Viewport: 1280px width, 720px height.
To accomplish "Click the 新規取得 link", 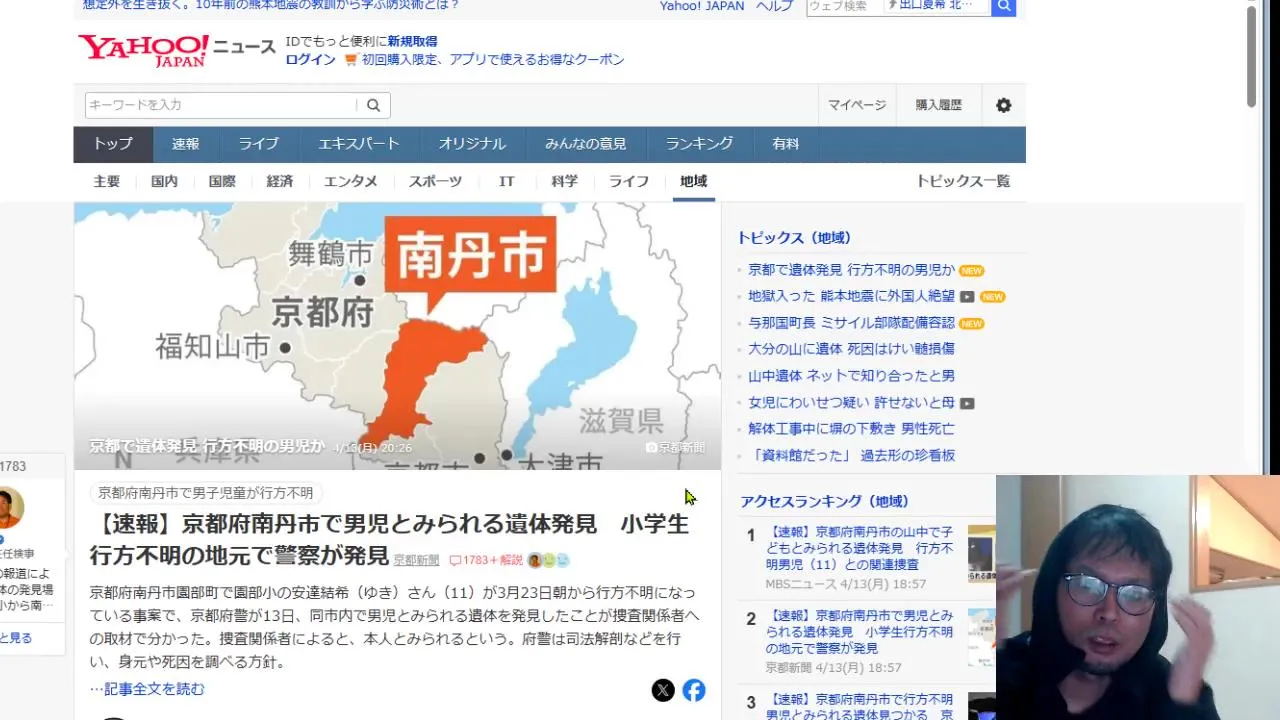I will pos(412,42).
